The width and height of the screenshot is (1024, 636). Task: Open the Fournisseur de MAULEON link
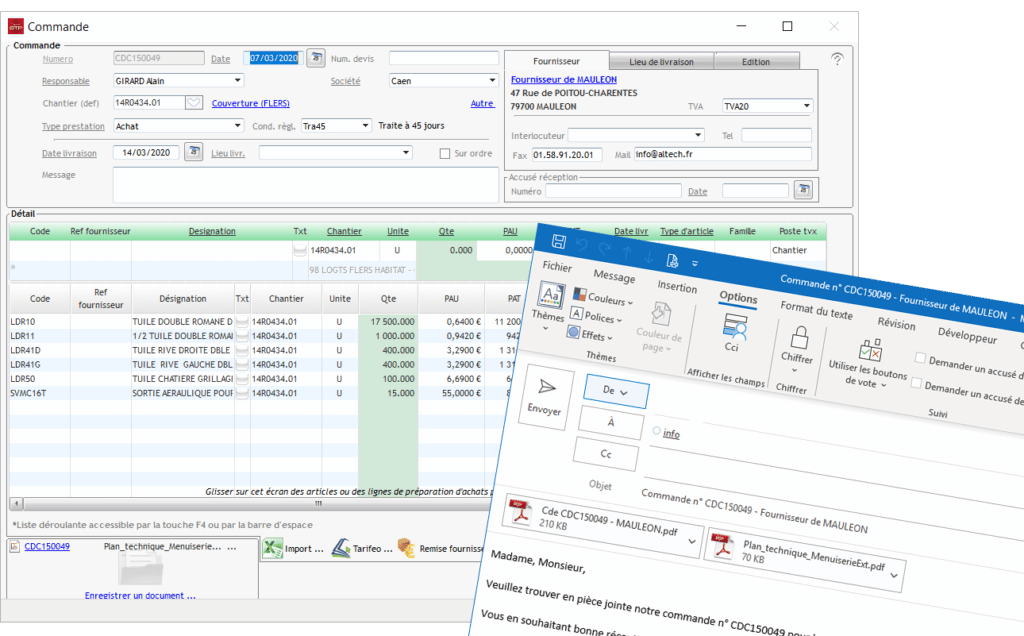click(x=564, y=80)
